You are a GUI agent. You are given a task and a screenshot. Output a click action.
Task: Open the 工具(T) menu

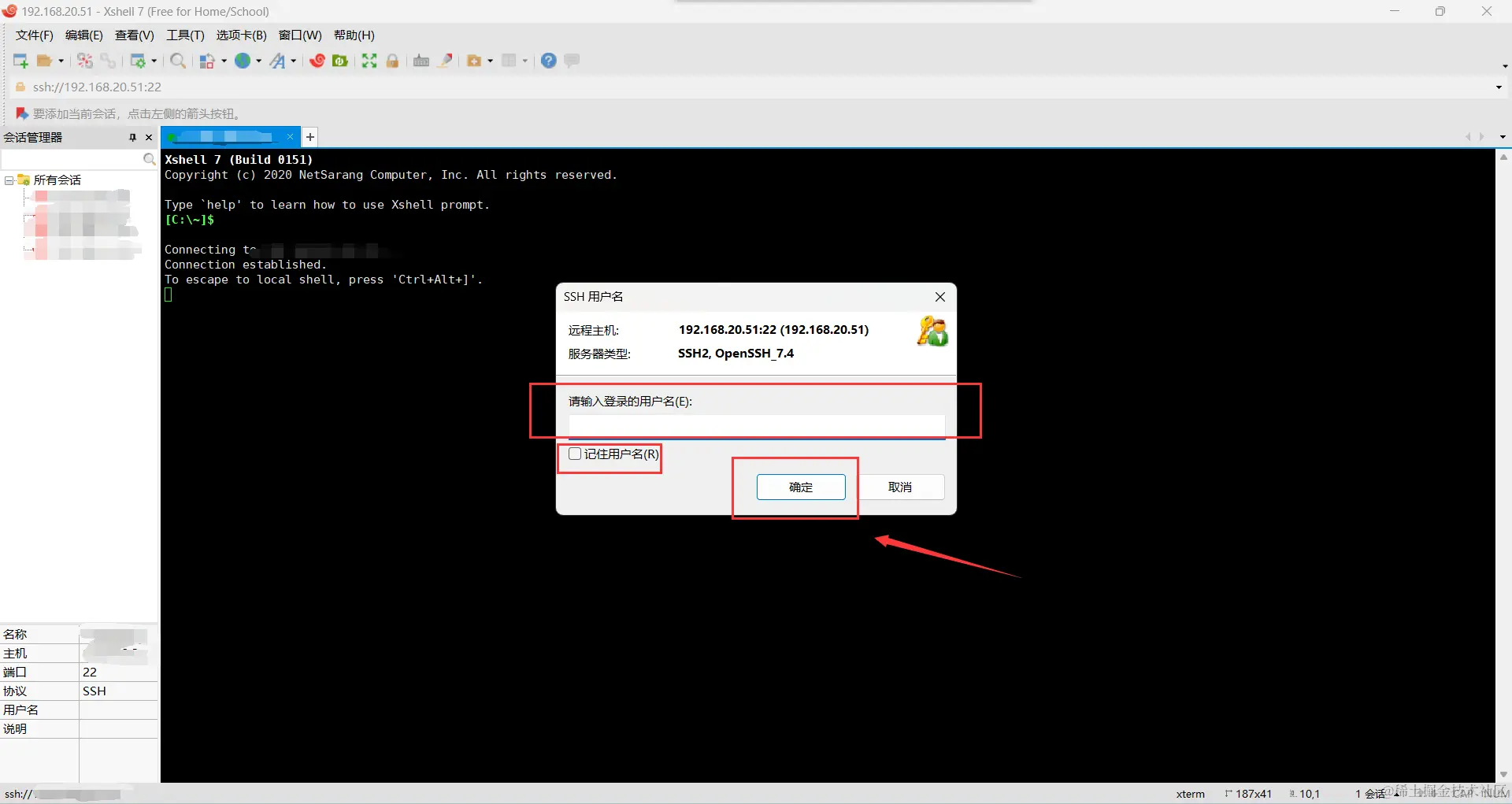click(185, 35)
